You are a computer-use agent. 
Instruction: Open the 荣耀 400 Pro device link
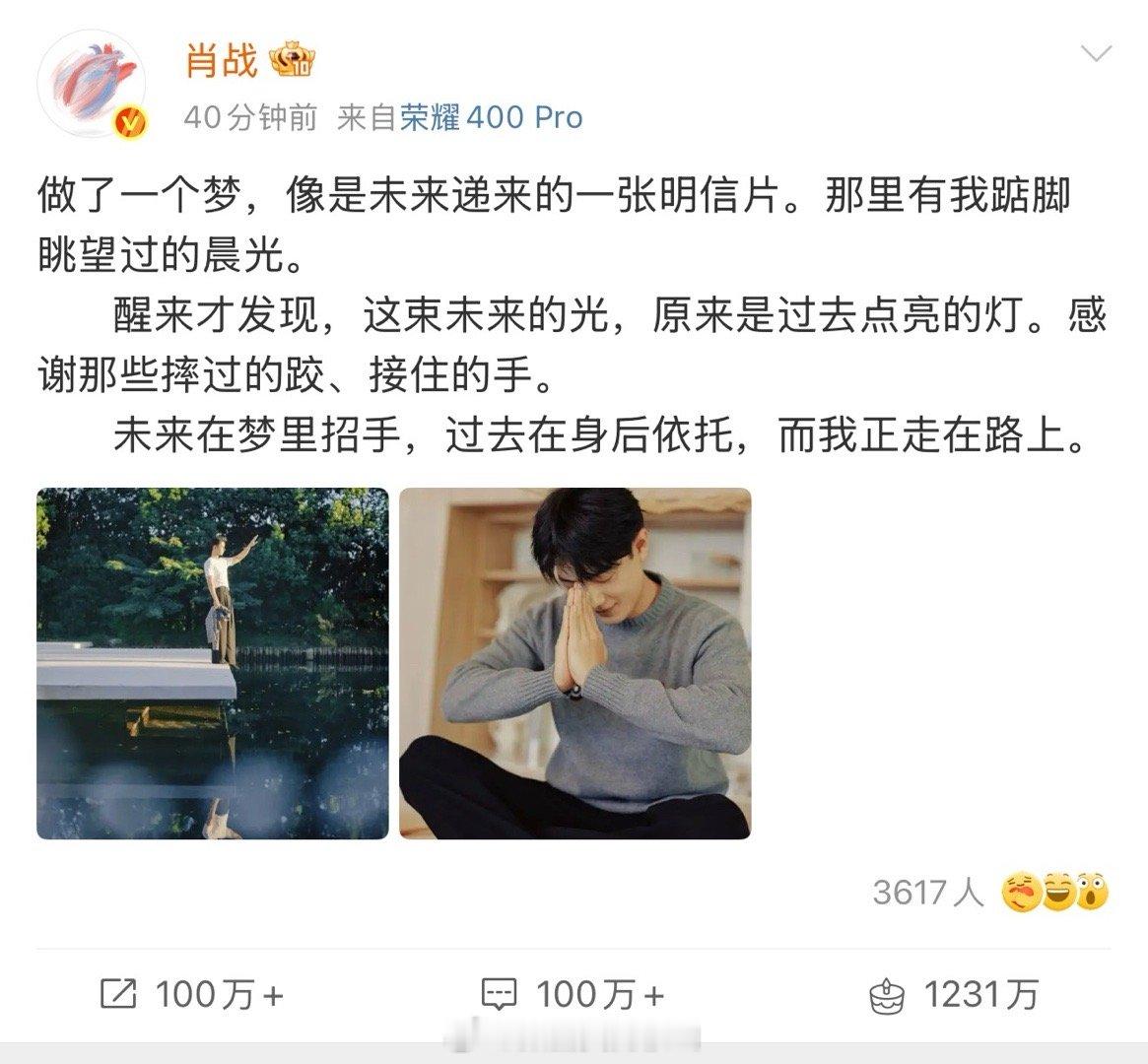[x=491, y=118]
